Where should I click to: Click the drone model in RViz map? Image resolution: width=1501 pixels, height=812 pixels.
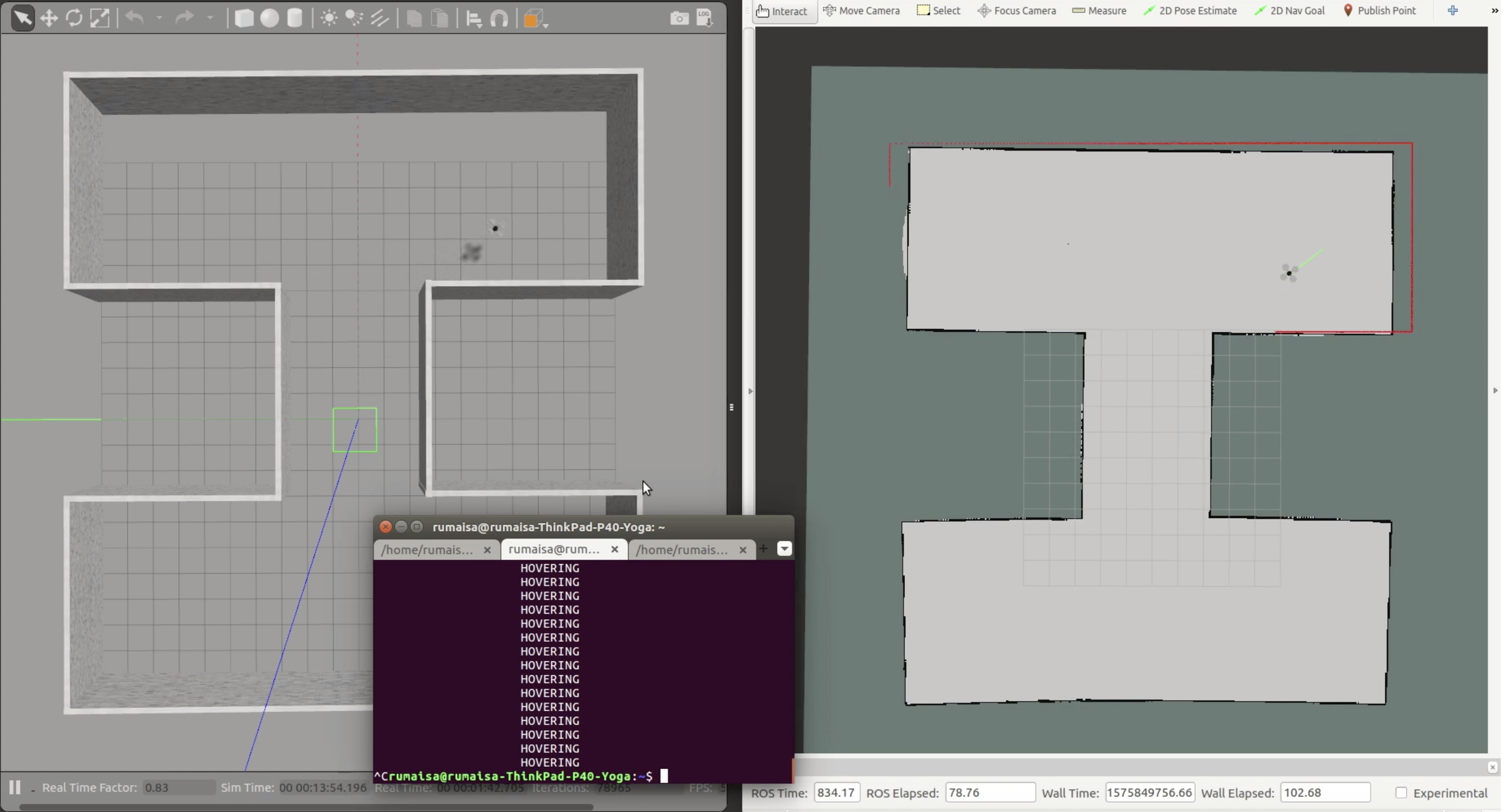click(x=1289, y=273)
